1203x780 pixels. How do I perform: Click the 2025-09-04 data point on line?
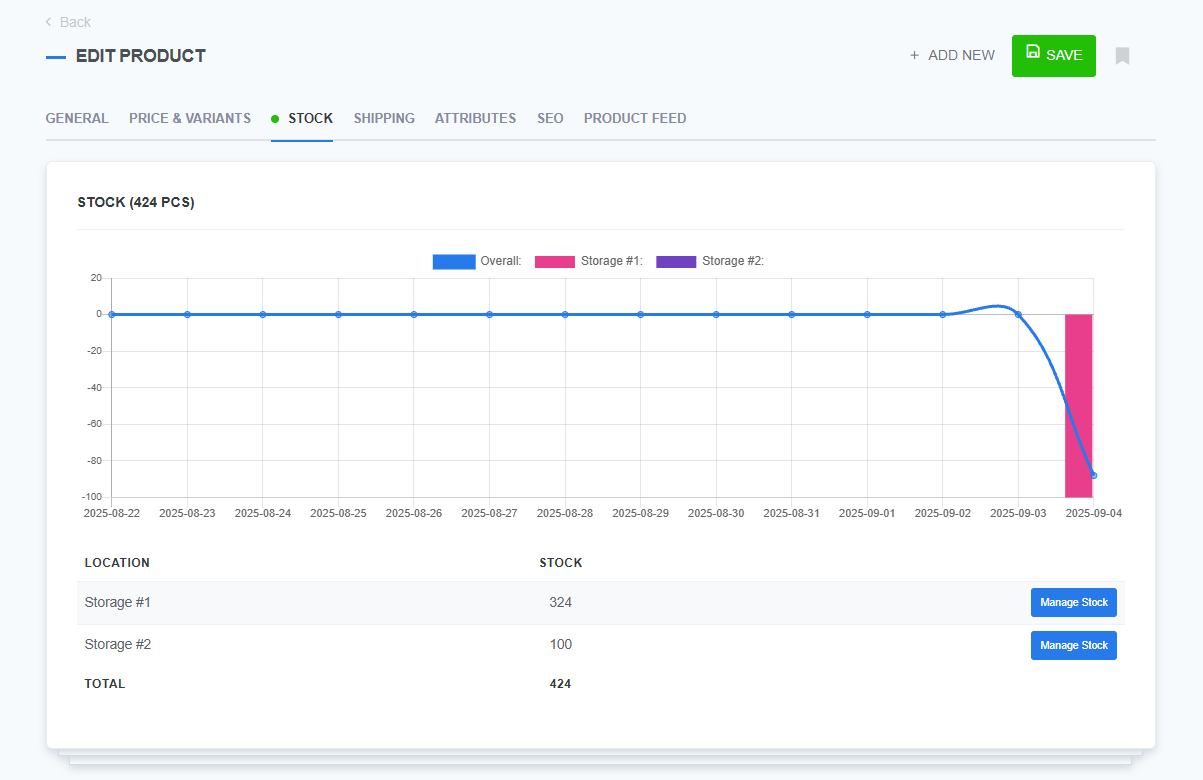[1093, 475]
